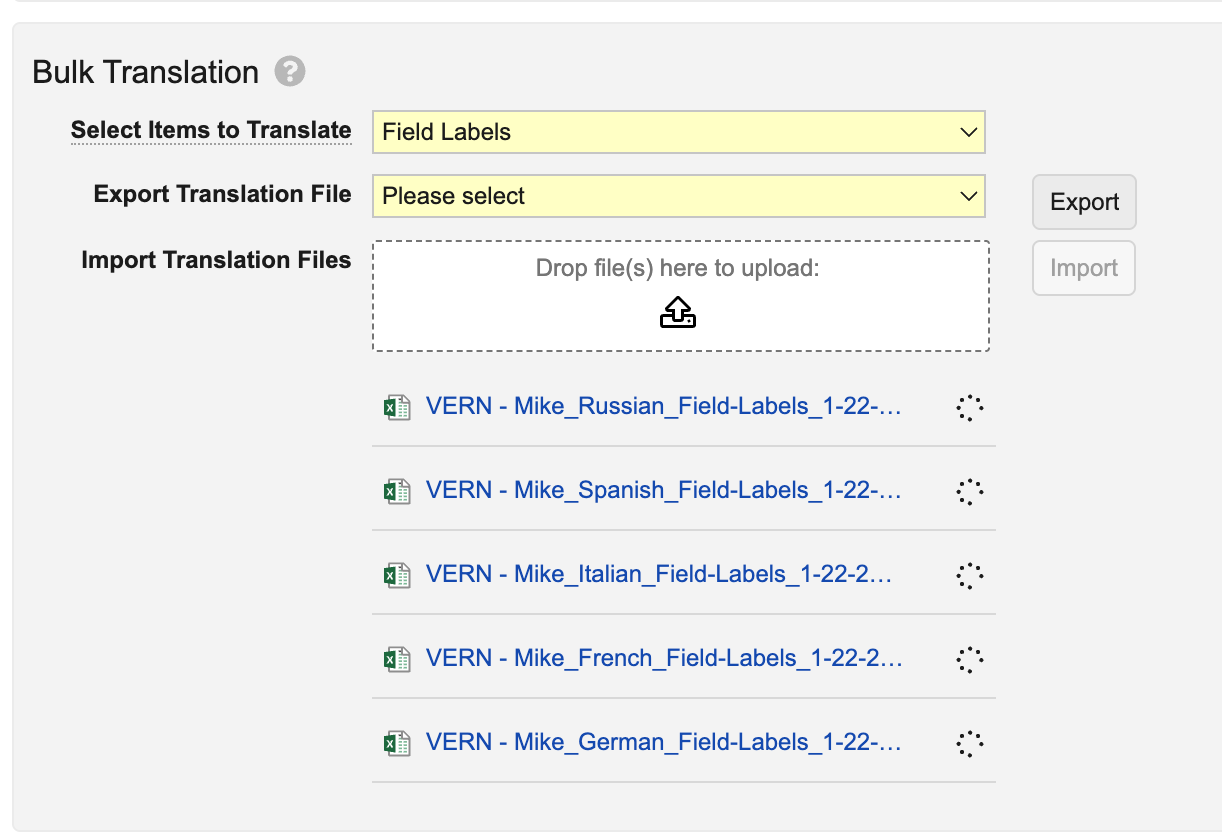Click loading spinner next to Russian file
This screenshot has width=1222, height=836.
[x=969, y=407]
